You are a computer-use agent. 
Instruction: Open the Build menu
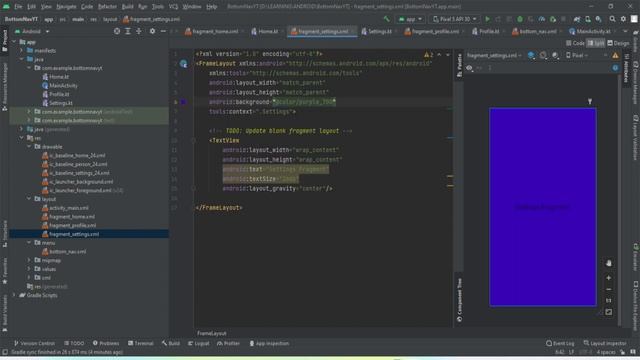(x=127, y=7)
